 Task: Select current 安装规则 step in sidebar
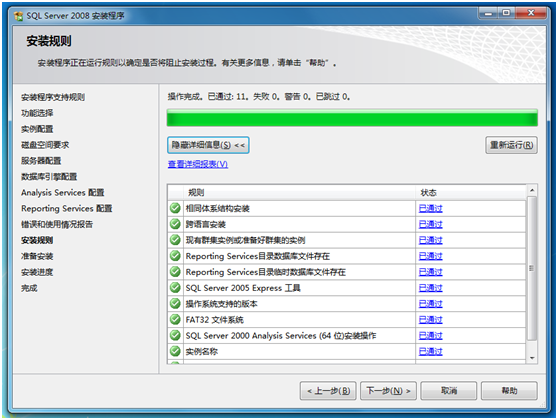coord(37,240)
